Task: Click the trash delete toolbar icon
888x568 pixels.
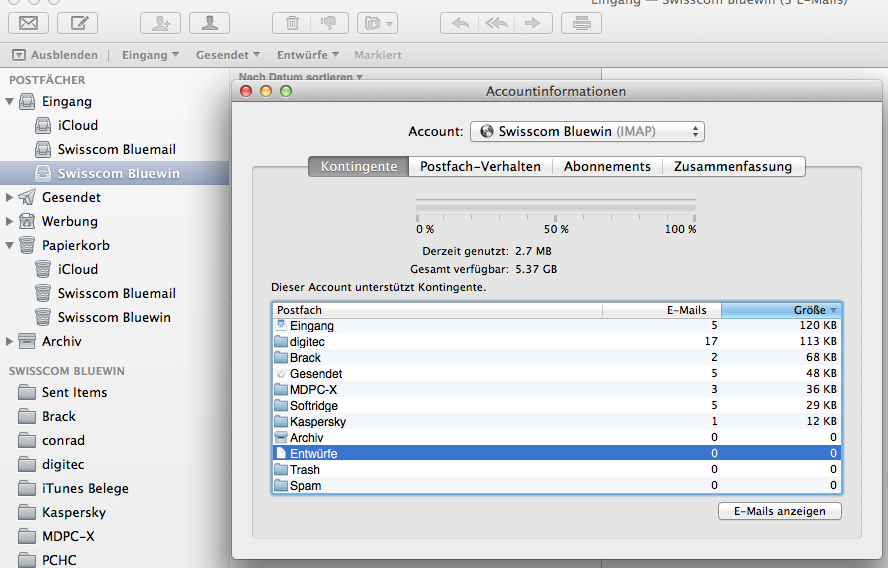Action: point(292,23)
